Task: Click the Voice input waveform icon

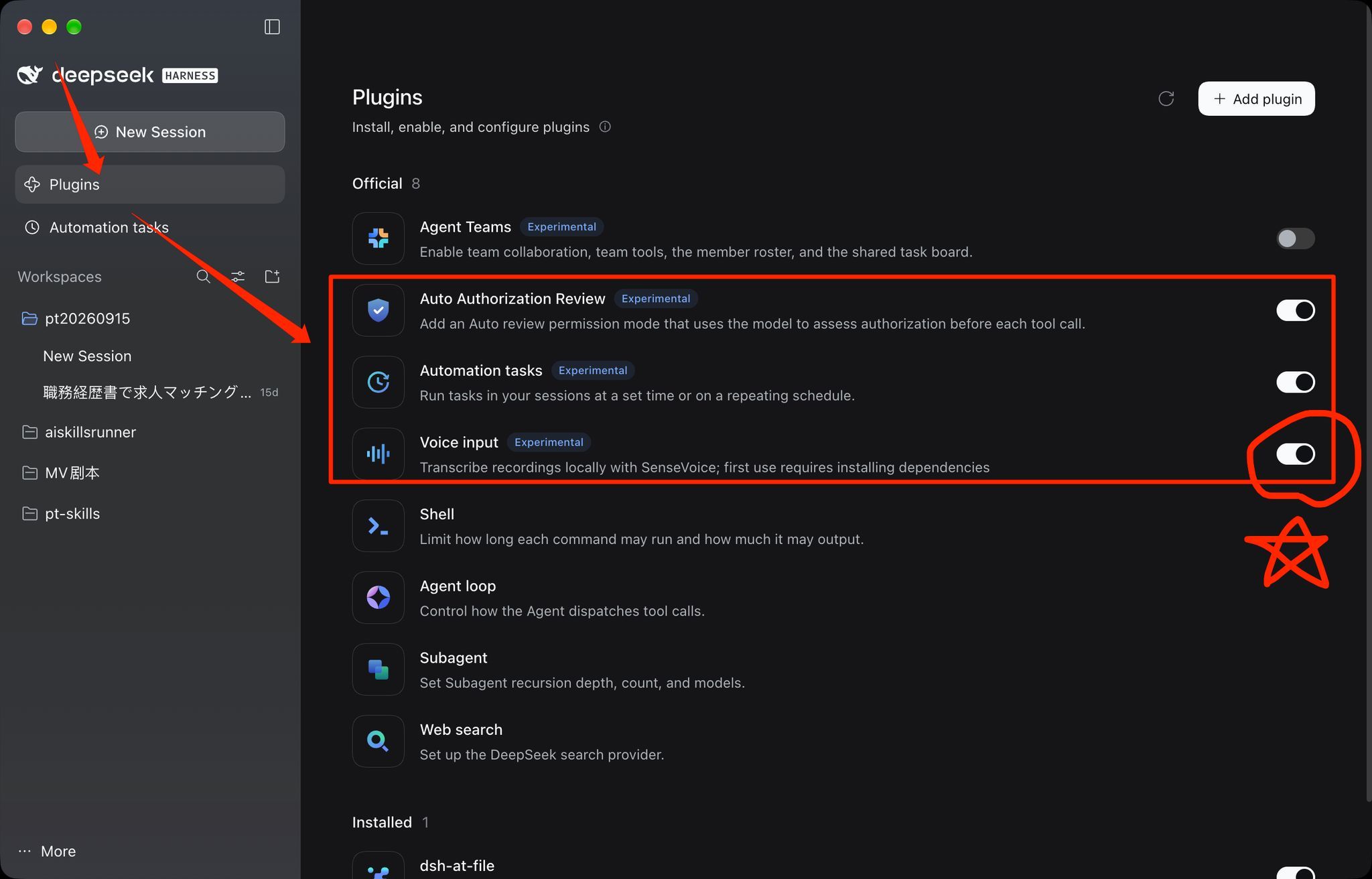Action: (x=379, y=454)
